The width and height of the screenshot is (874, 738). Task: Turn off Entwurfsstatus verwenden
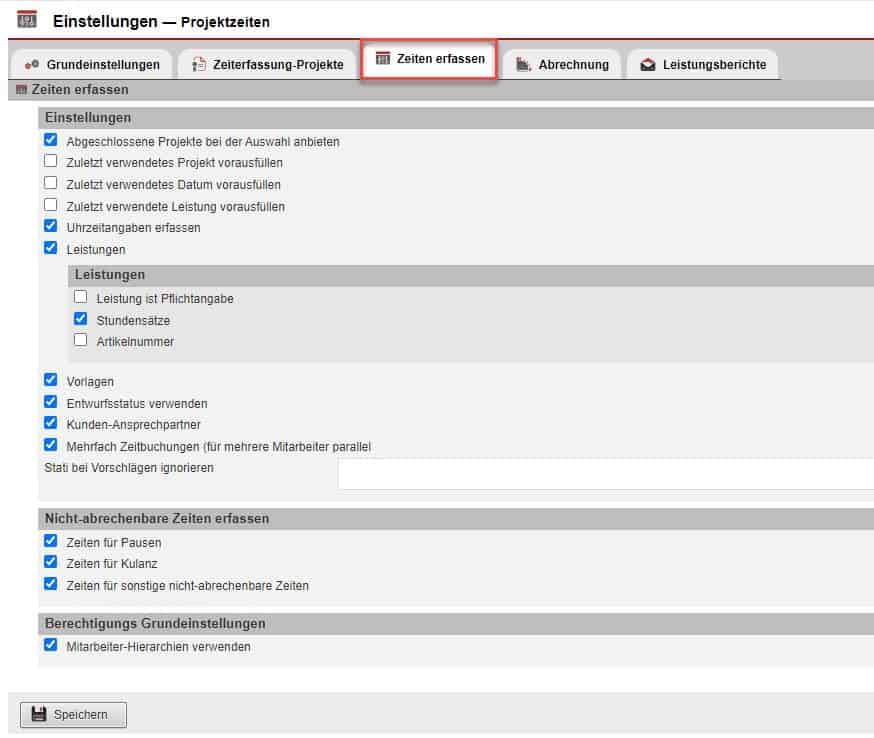point(51,402)
